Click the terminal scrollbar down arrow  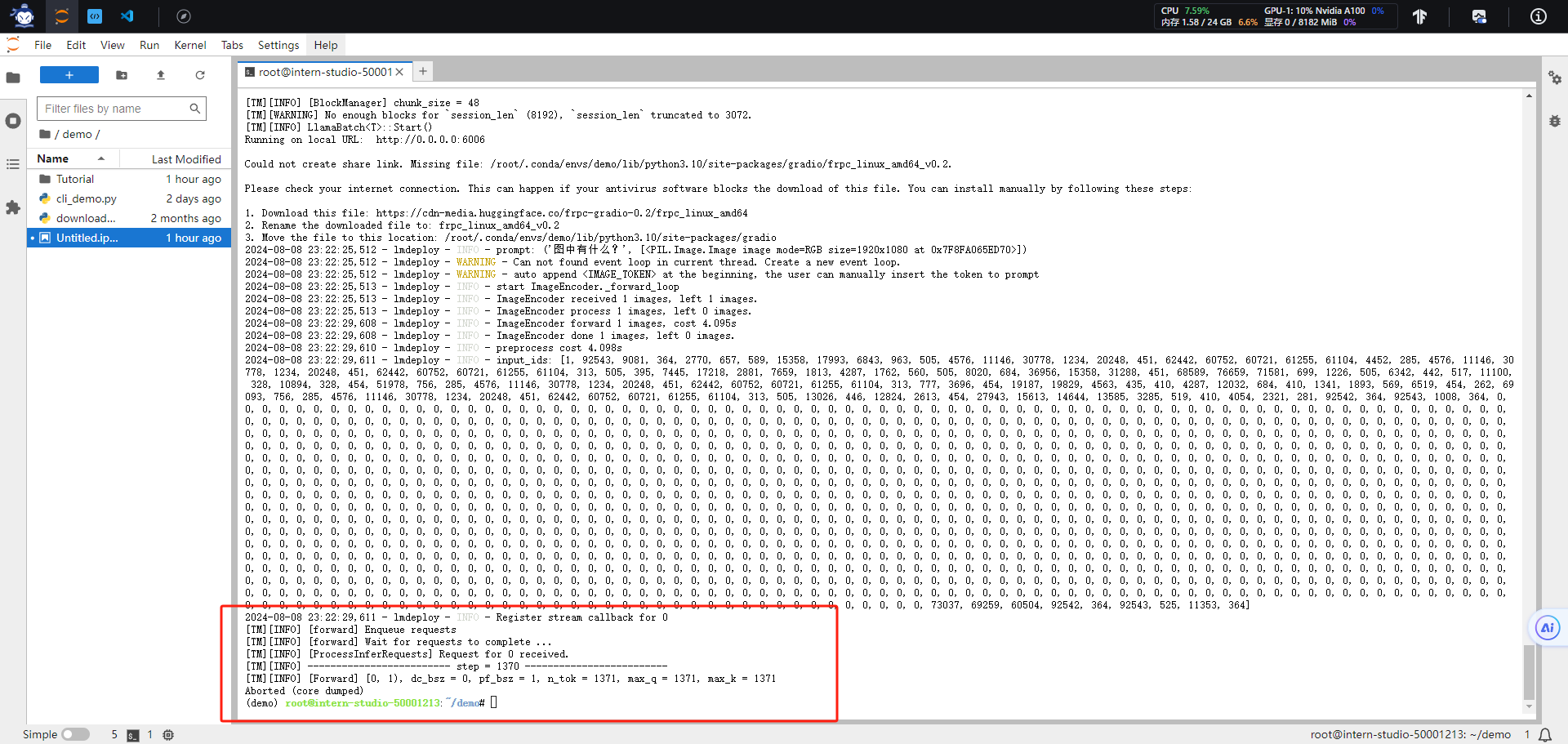pos(1529,707)
